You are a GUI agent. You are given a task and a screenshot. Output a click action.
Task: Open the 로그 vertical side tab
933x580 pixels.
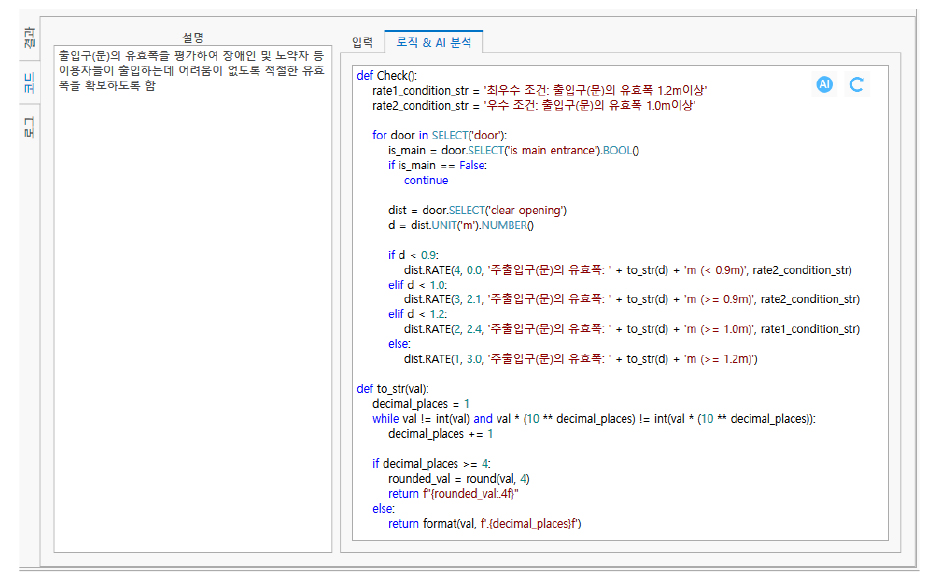coord(29,127)
